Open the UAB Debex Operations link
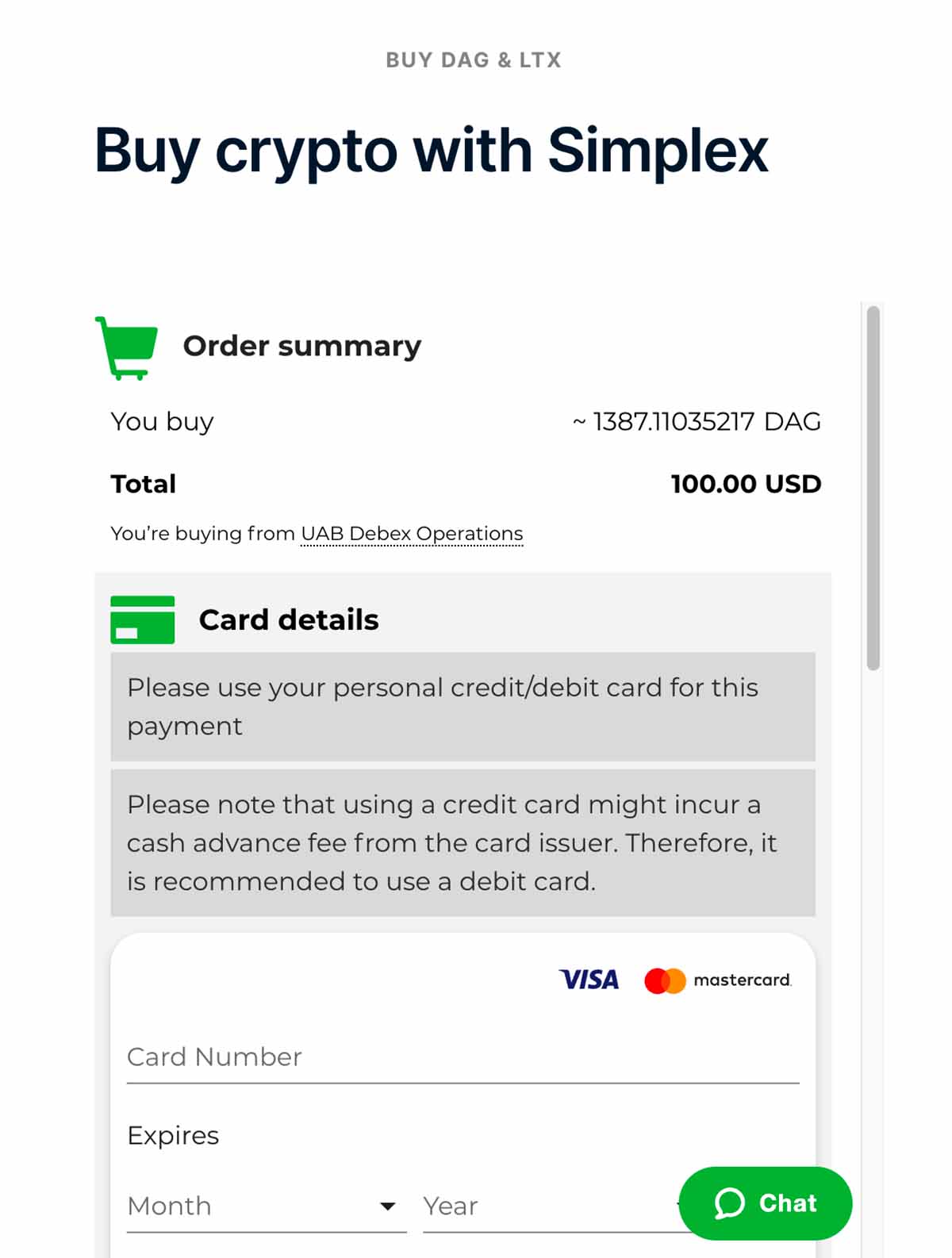This screenshot has width=952, height=1258. pyautogui.click(x=412, y=534)
